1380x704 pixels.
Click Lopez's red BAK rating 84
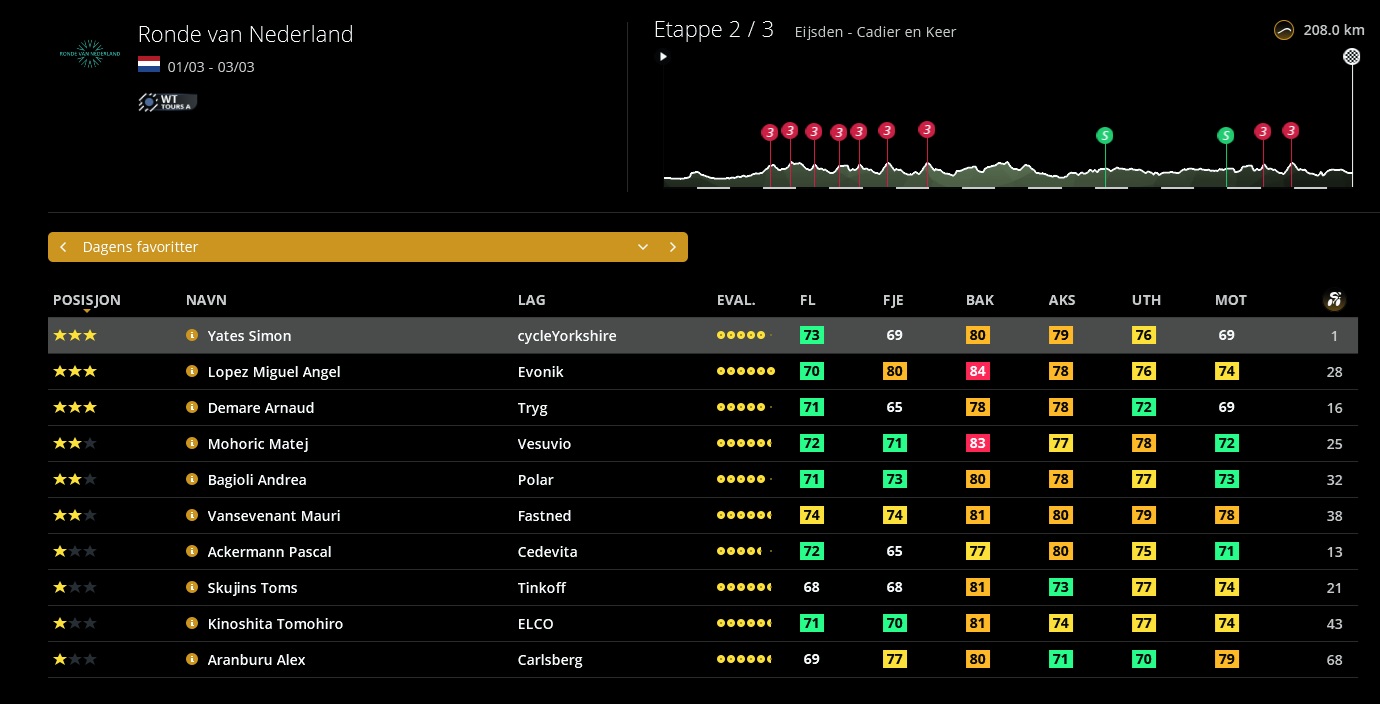(977, 372)
